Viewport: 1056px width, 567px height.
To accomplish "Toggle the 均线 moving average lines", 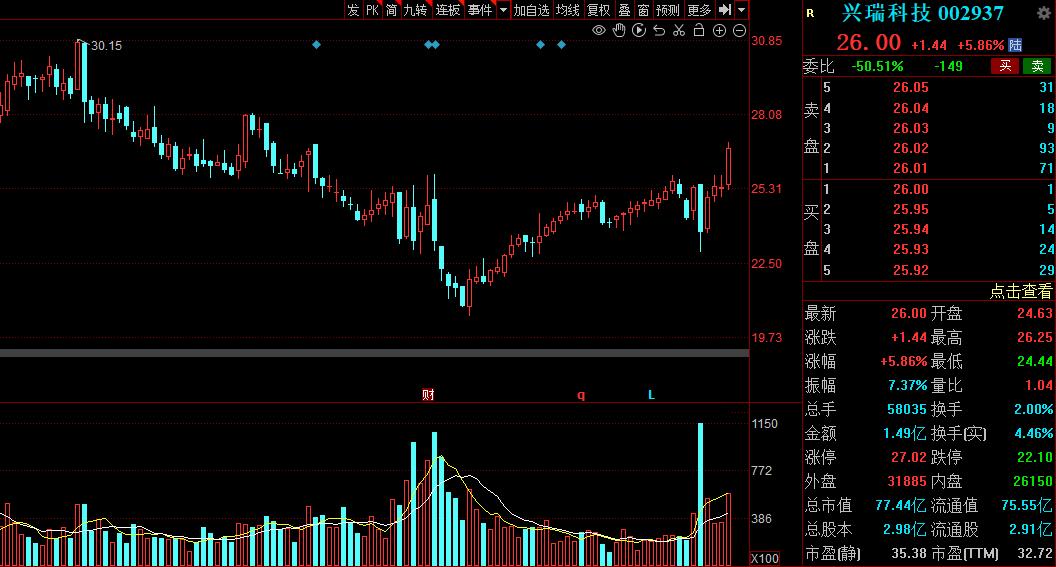I will [x=568, y=9].
